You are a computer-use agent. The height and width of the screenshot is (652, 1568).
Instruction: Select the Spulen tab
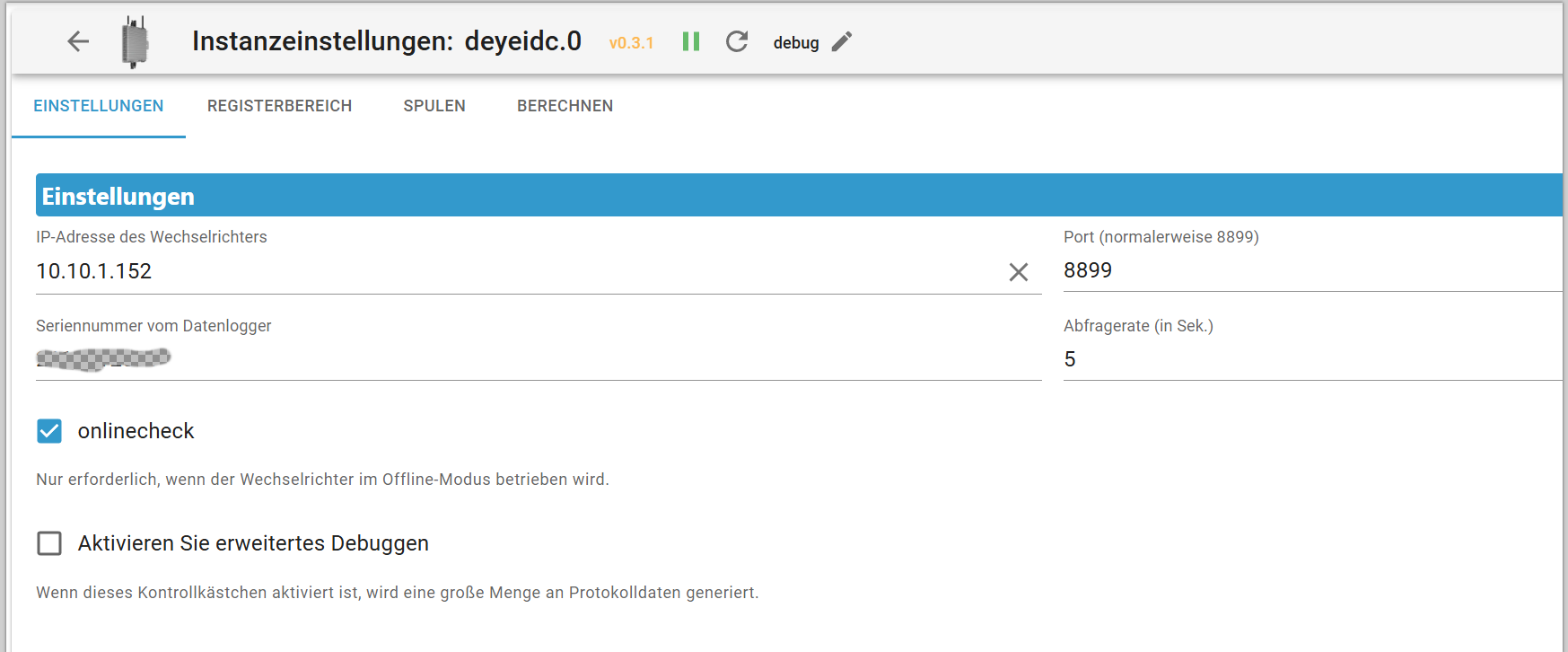pos(434,106)
